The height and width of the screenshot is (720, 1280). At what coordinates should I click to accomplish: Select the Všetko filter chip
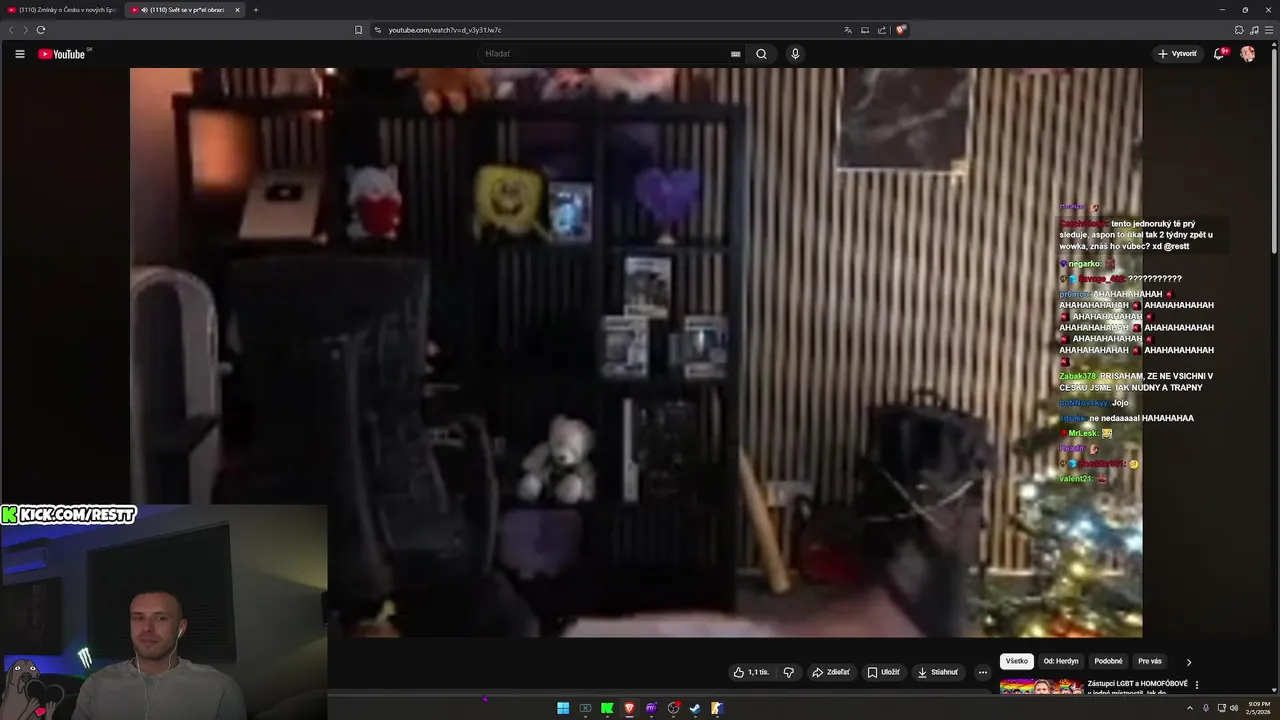1017,661
